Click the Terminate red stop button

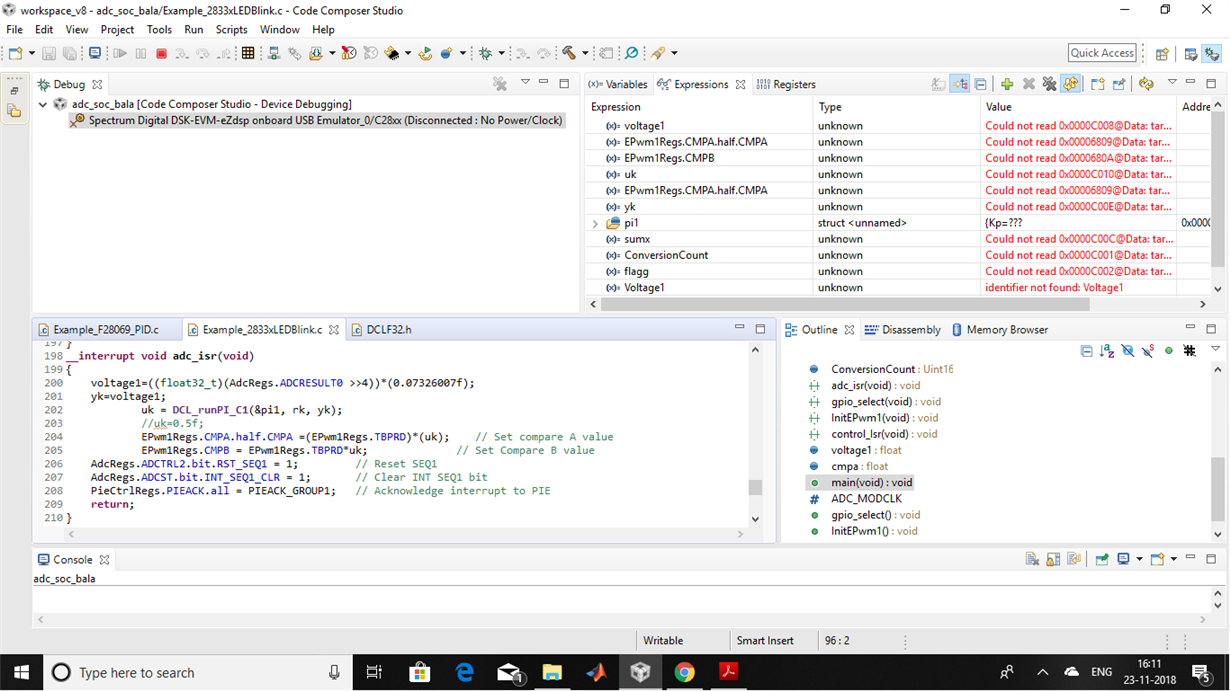pos(162,53)
